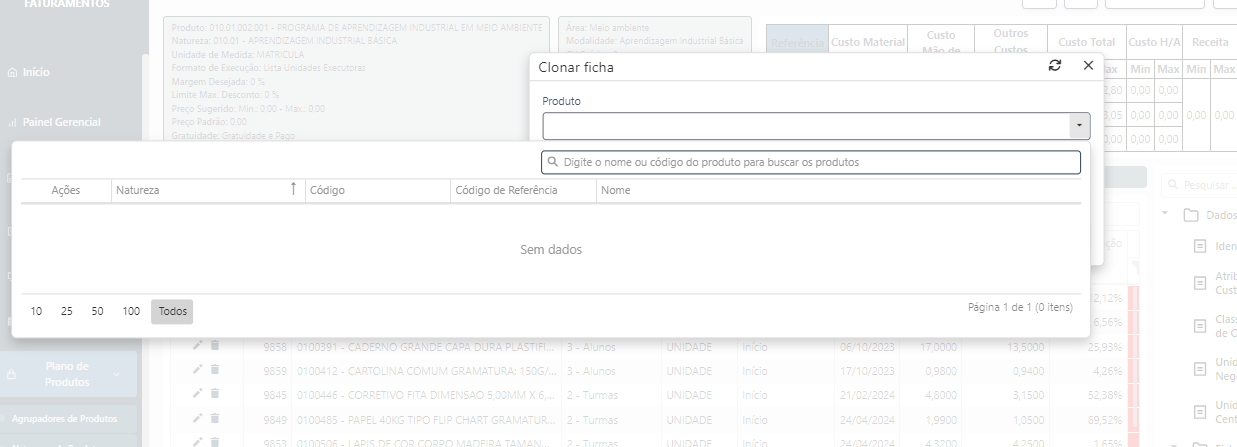Edit the Cartolina Comum Gramatura row
Viewport: 1237px width, 447px height.
[x=198, y=370]
